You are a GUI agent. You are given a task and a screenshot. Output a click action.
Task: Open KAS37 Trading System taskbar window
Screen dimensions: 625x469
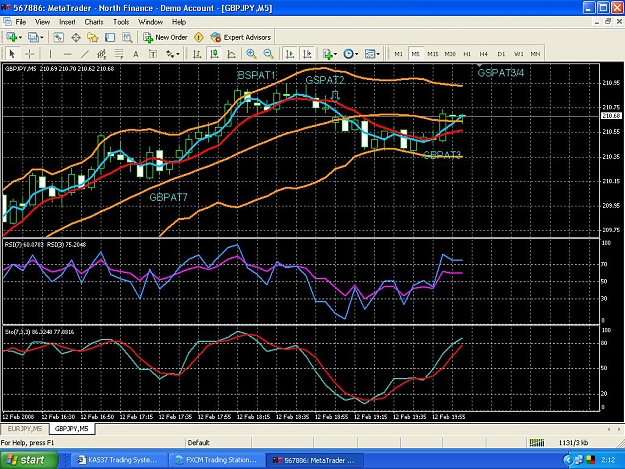(118, 460)
